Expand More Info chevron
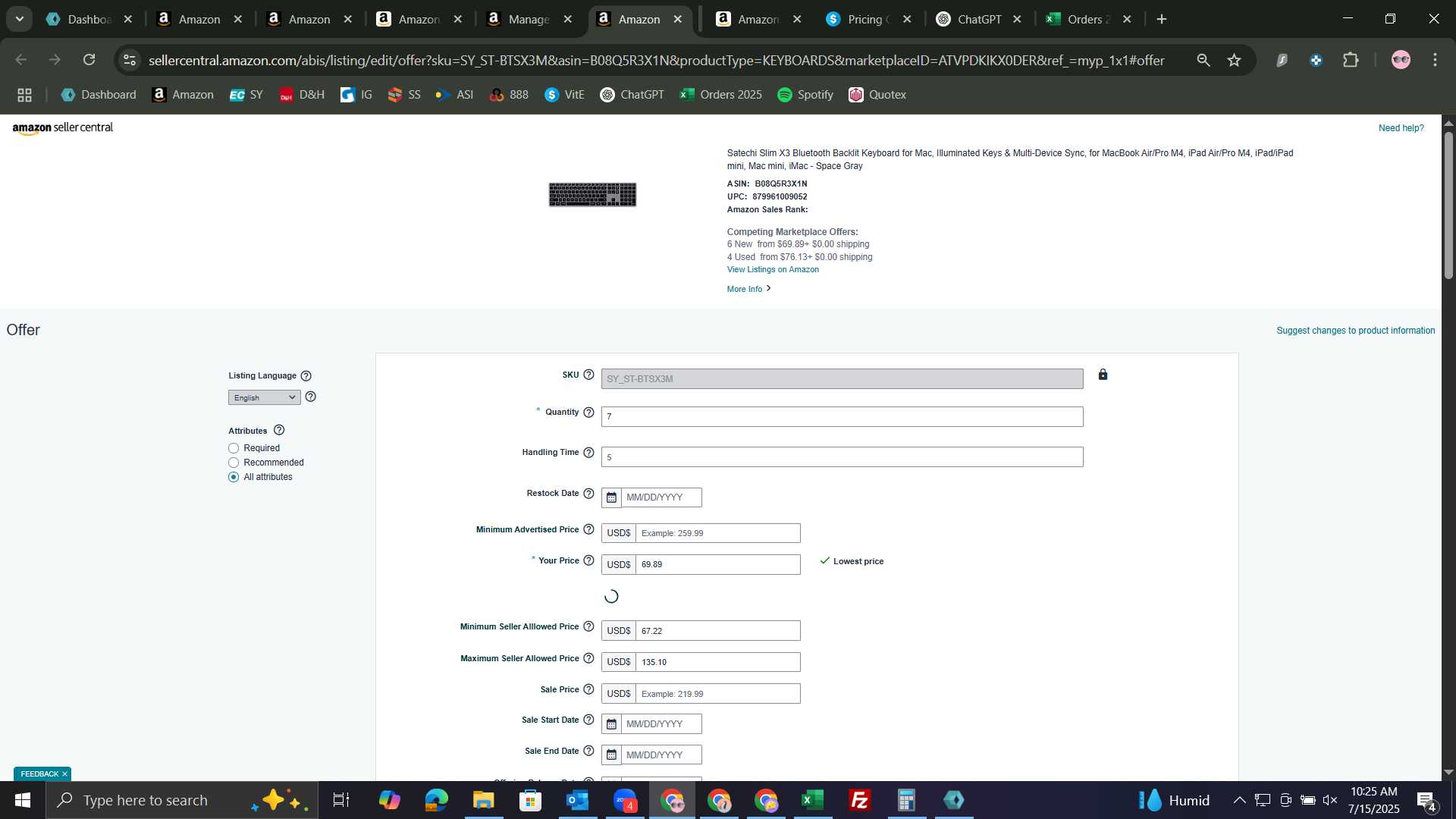1456x819 pixels. (x=769, y=289)
